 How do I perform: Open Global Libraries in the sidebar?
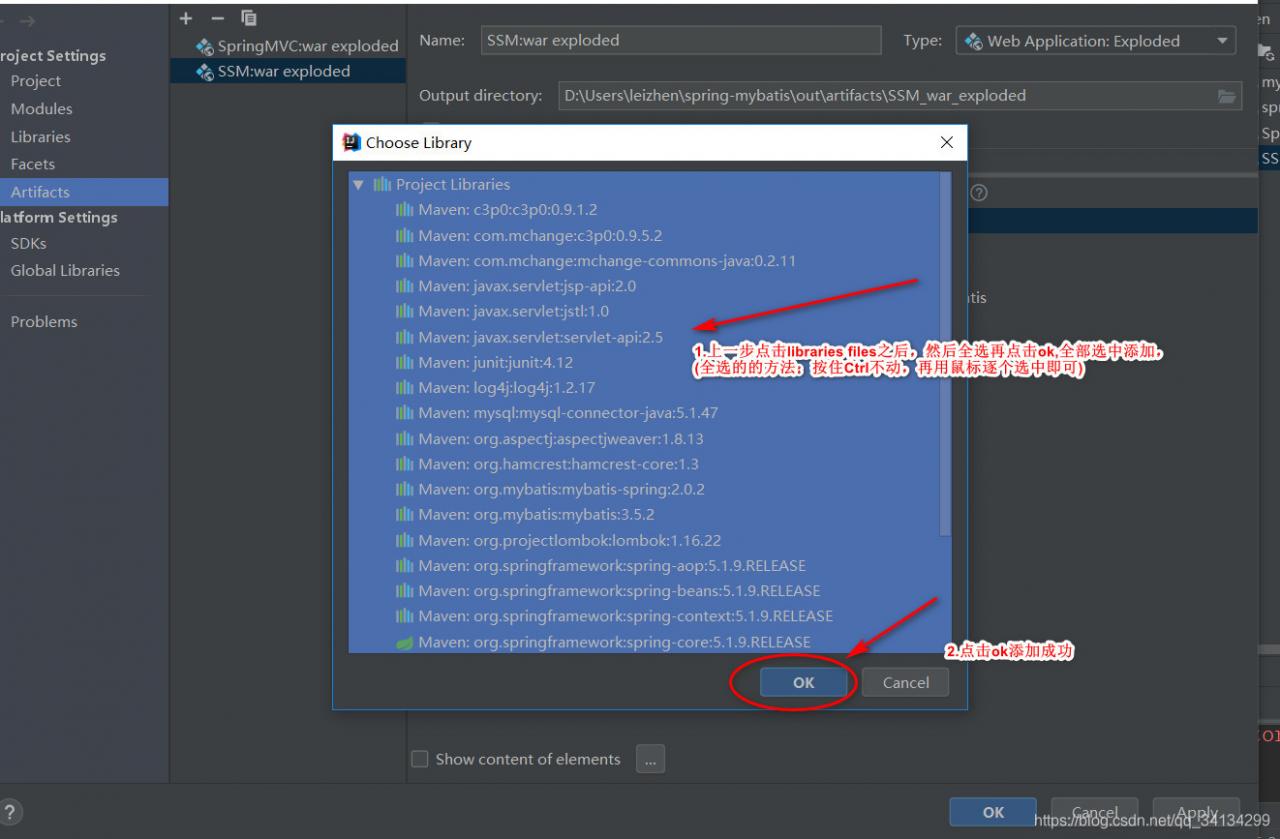click(x=64, y=270)
